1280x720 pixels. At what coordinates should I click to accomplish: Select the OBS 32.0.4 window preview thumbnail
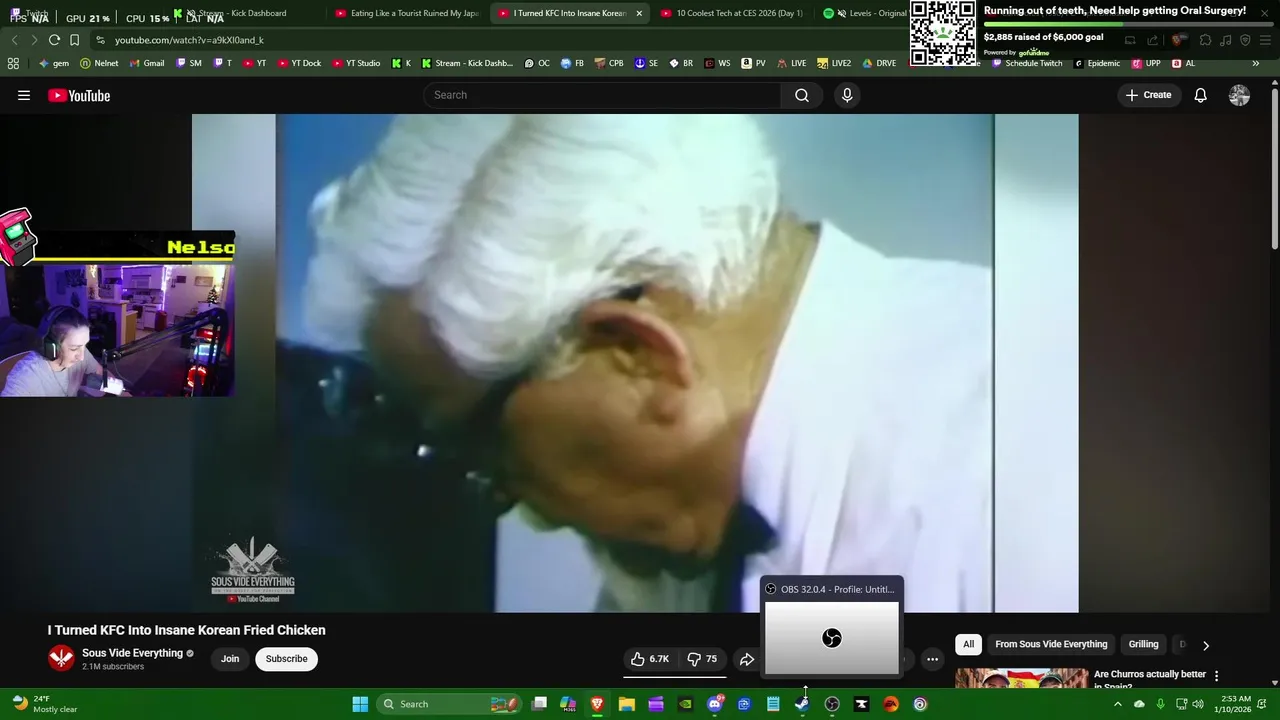pos(832,638)
